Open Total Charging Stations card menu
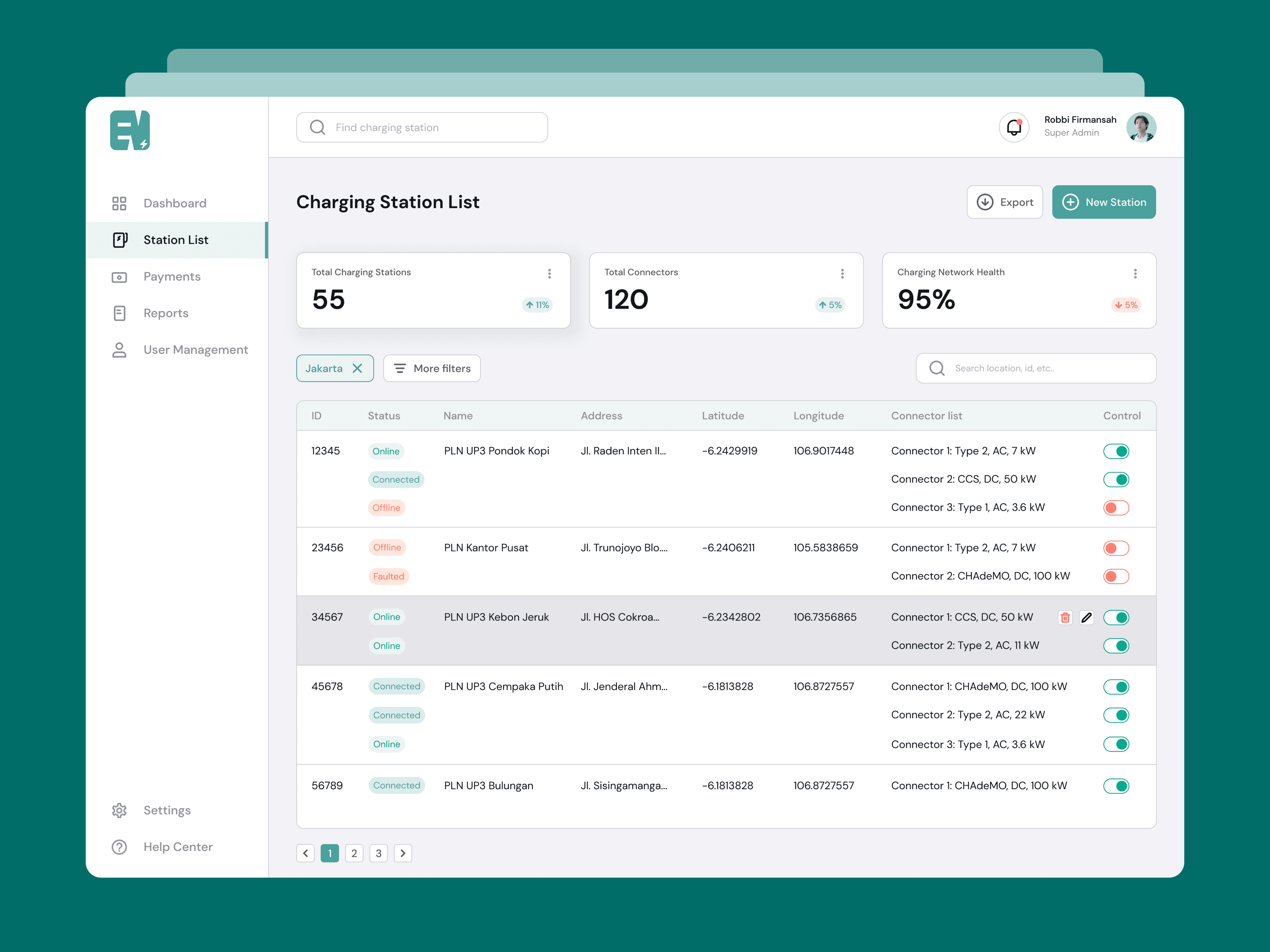Screen dimensions: 1270x952 (x=549, y=274)
